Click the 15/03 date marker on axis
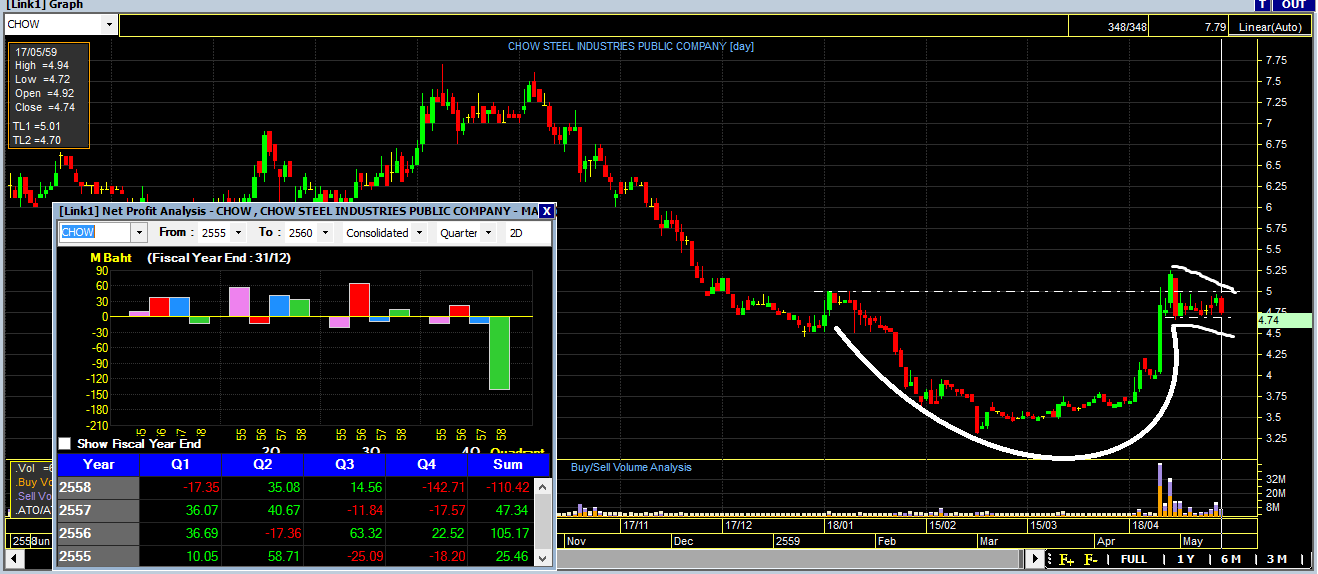Viewport: 1318px width, 574px height. click(x=1044, y=524)
